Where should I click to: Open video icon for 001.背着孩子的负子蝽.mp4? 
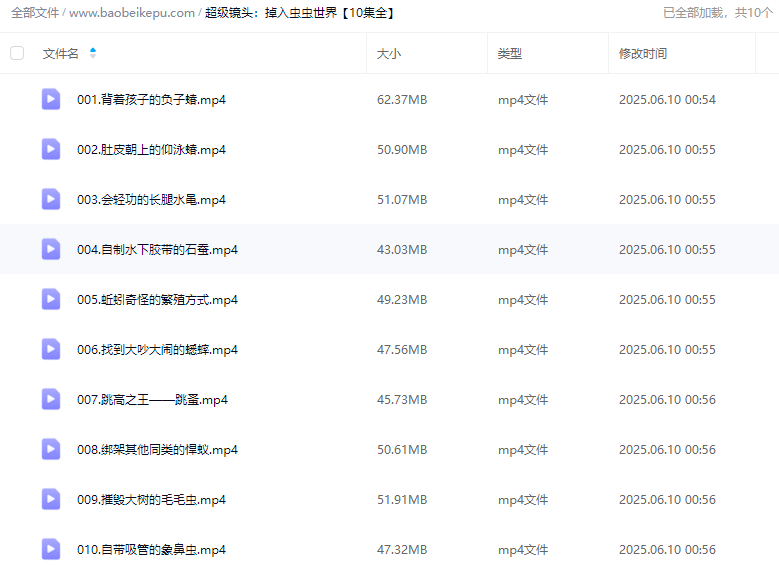coord(51,99)
